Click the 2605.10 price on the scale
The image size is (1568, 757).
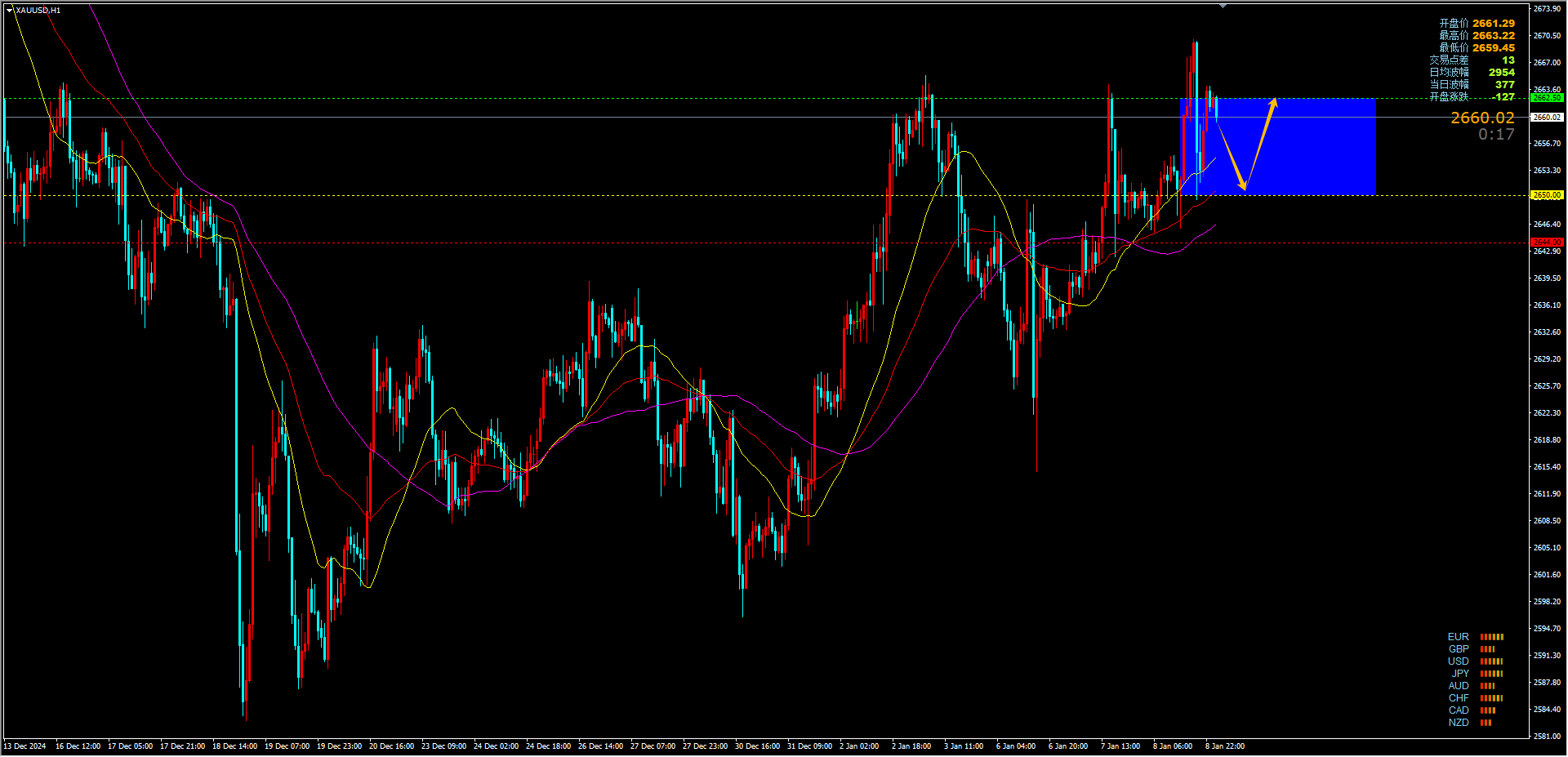pos(1547,548)
